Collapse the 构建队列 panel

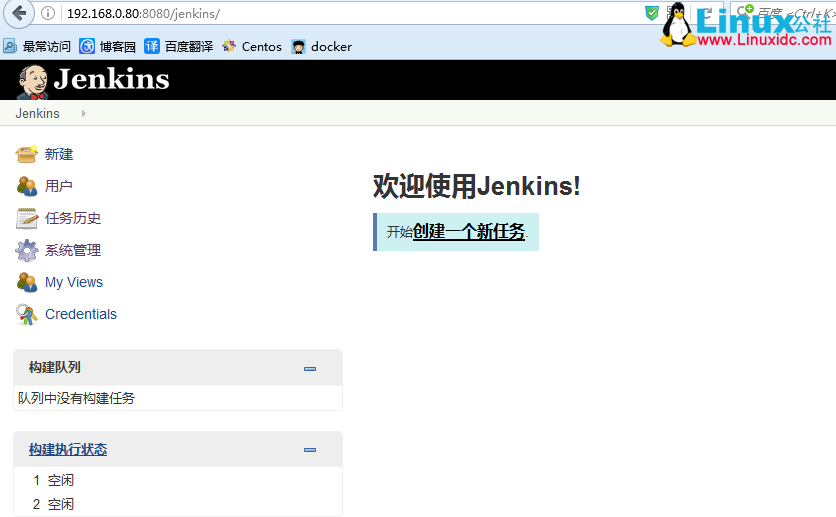click(310, 368)
